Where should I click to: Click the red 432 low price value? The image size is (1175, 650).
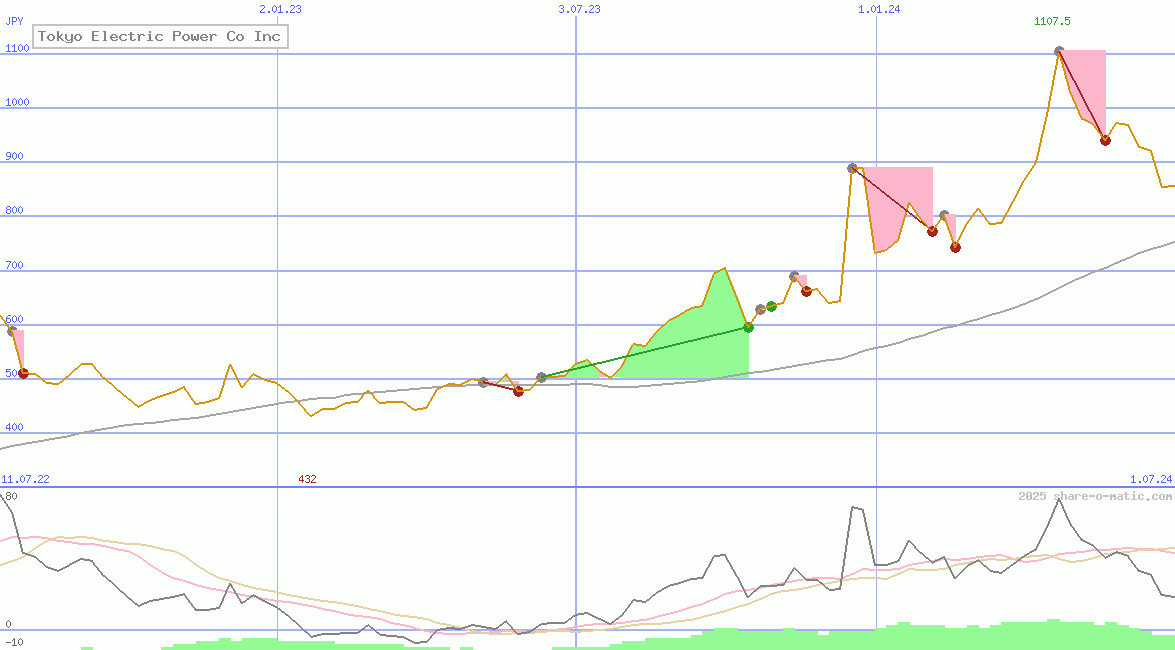click(307, 479)
